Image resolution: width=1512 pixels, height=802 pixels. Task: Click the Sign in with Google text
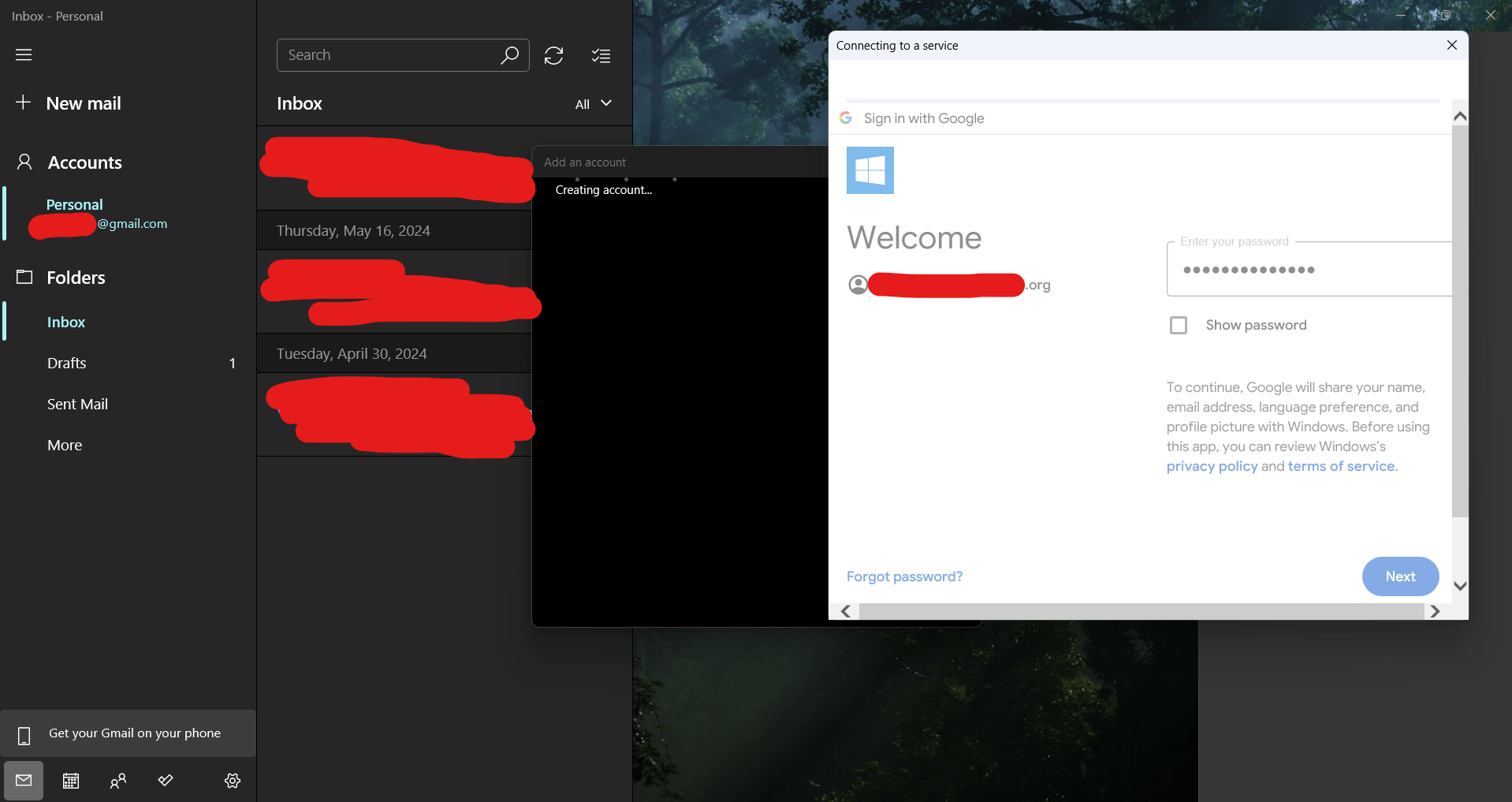924,118
